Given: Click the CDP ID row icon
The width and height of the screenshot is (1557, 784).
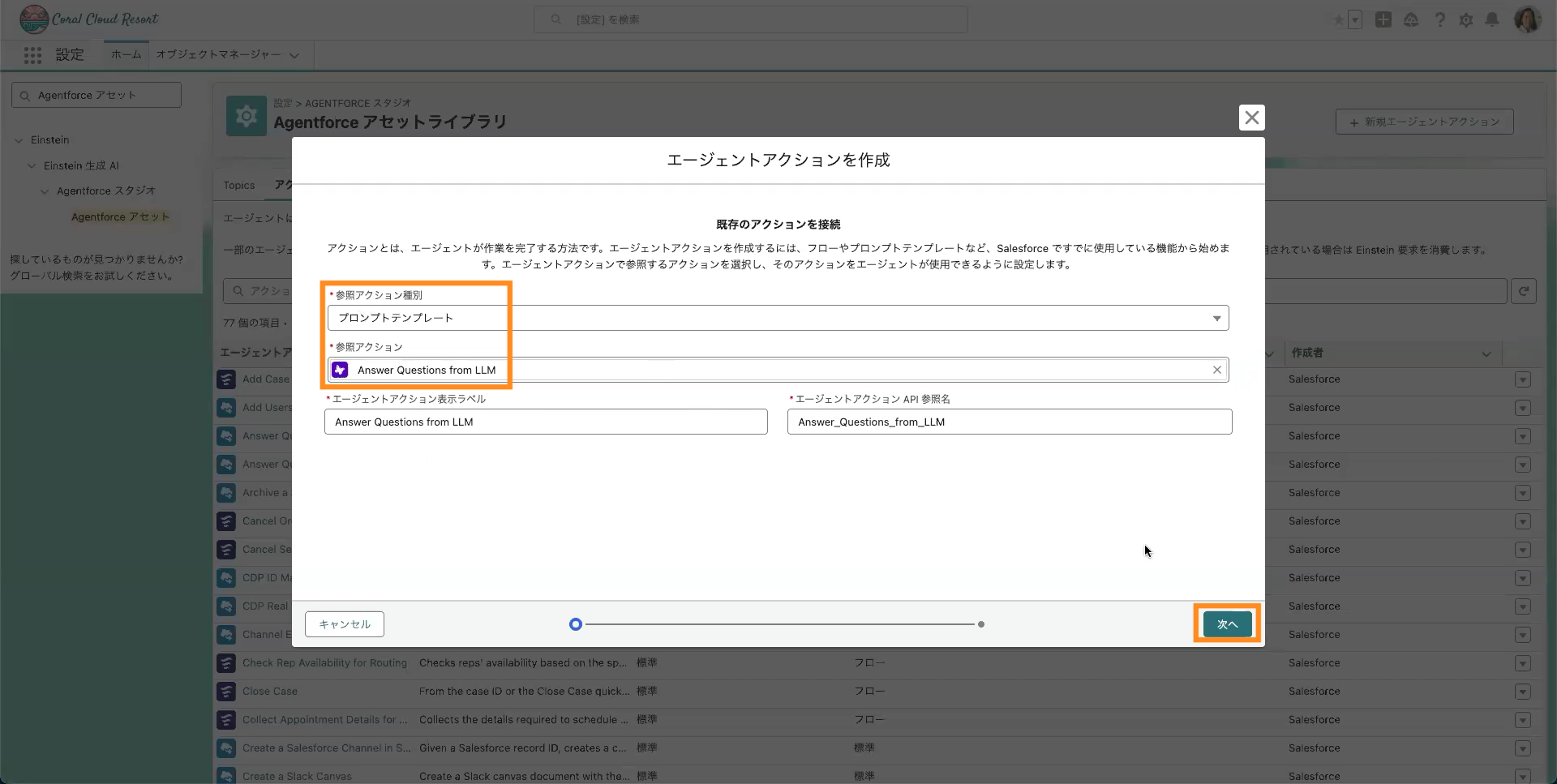Looking at the screenshot, I should point(226,578).
